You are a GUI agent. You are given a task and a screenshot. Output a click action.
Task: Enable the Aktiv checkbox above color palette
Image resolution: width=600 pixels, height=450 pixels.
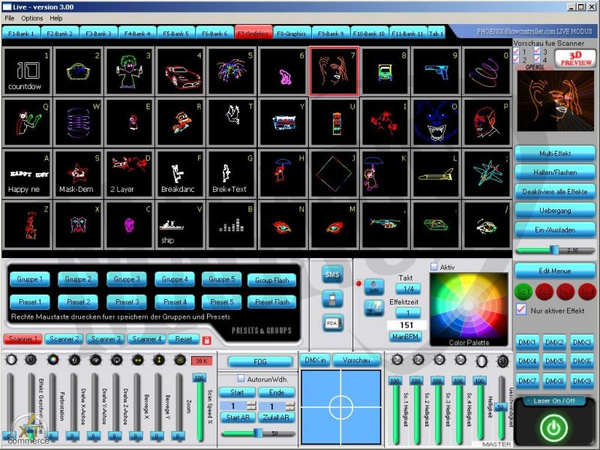point(434,267)
